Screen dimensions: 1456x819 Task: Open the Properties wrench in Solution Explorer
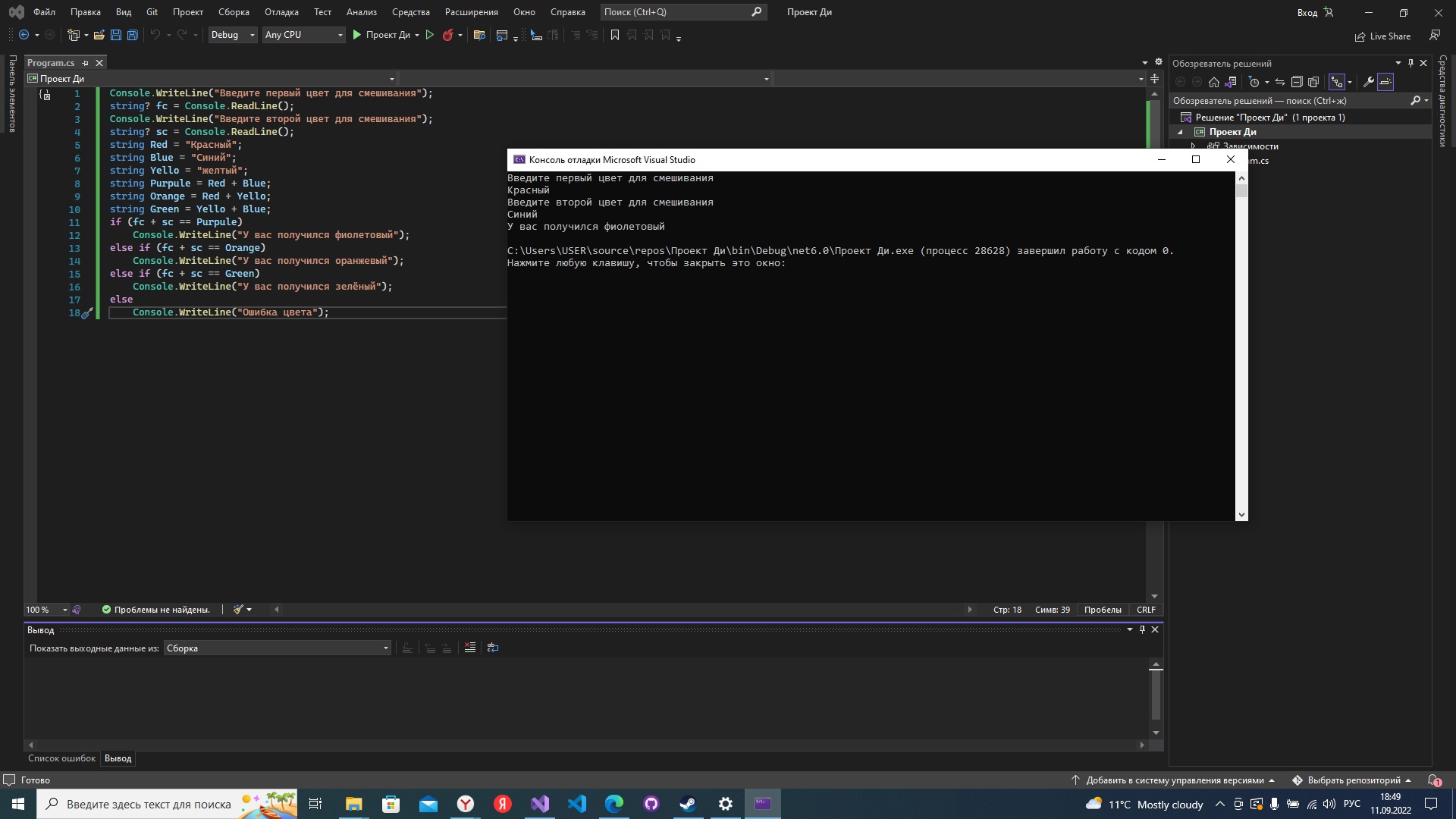(x=1368, y=82)
